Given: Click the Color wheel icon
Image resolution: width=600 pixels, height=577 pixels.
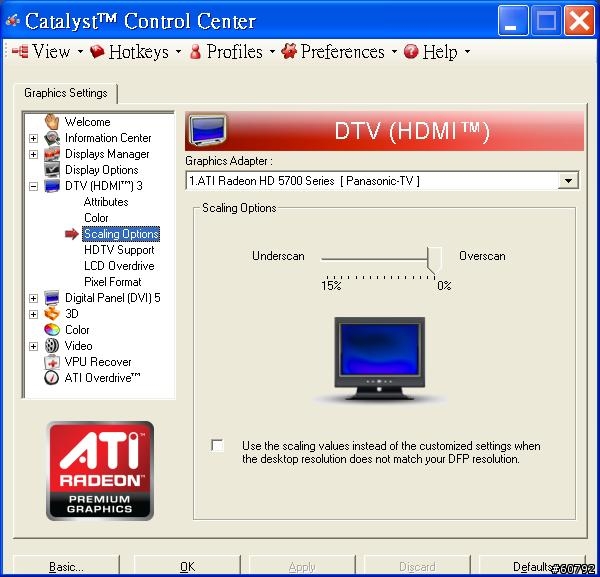Looking at the screenshot, I should click(x=52, y=330).
